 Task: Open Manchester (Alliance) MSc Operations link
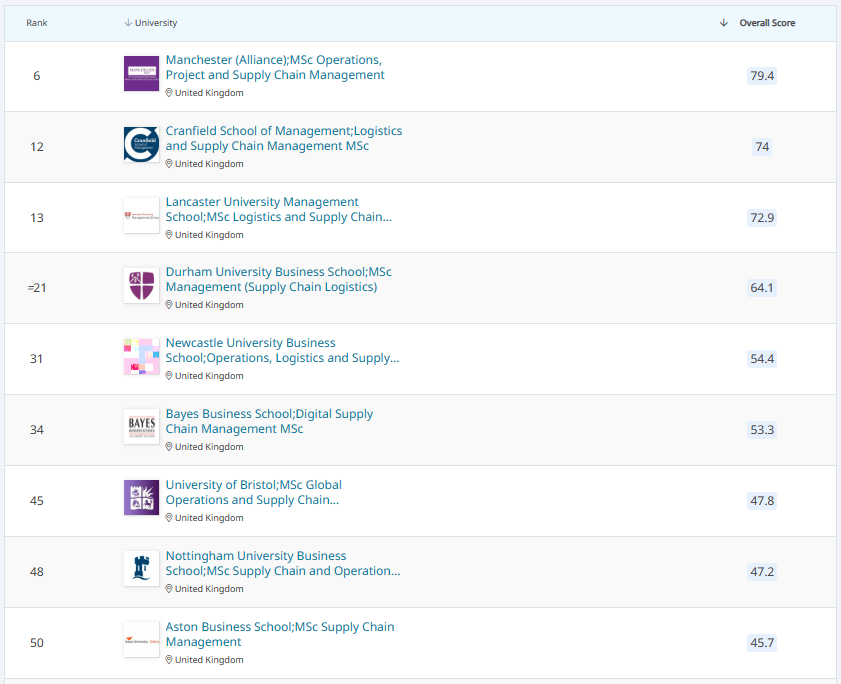click(x=275, y=67)
